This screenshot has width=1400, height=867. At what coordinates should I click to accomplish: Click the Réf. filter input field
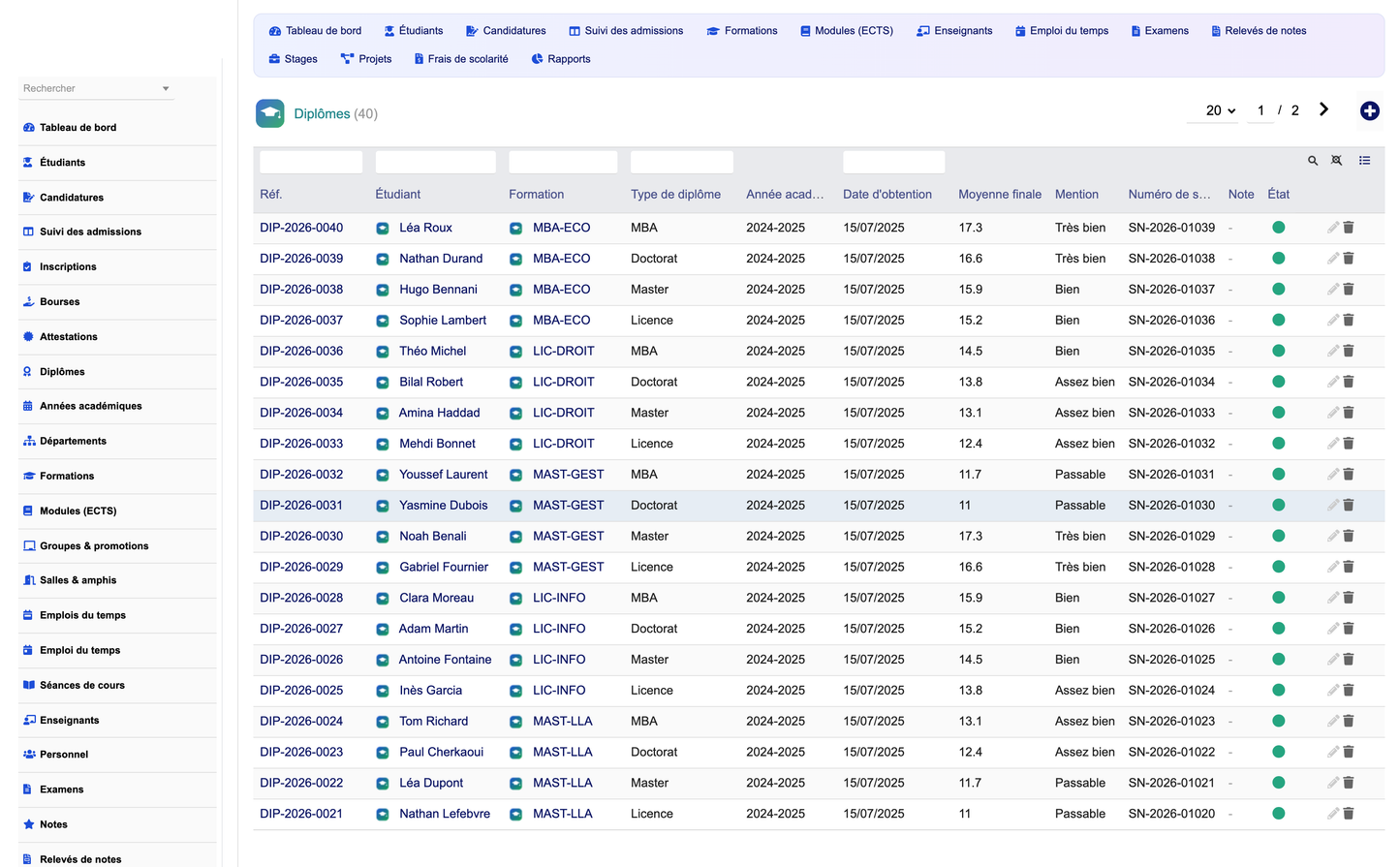point(311,162)
